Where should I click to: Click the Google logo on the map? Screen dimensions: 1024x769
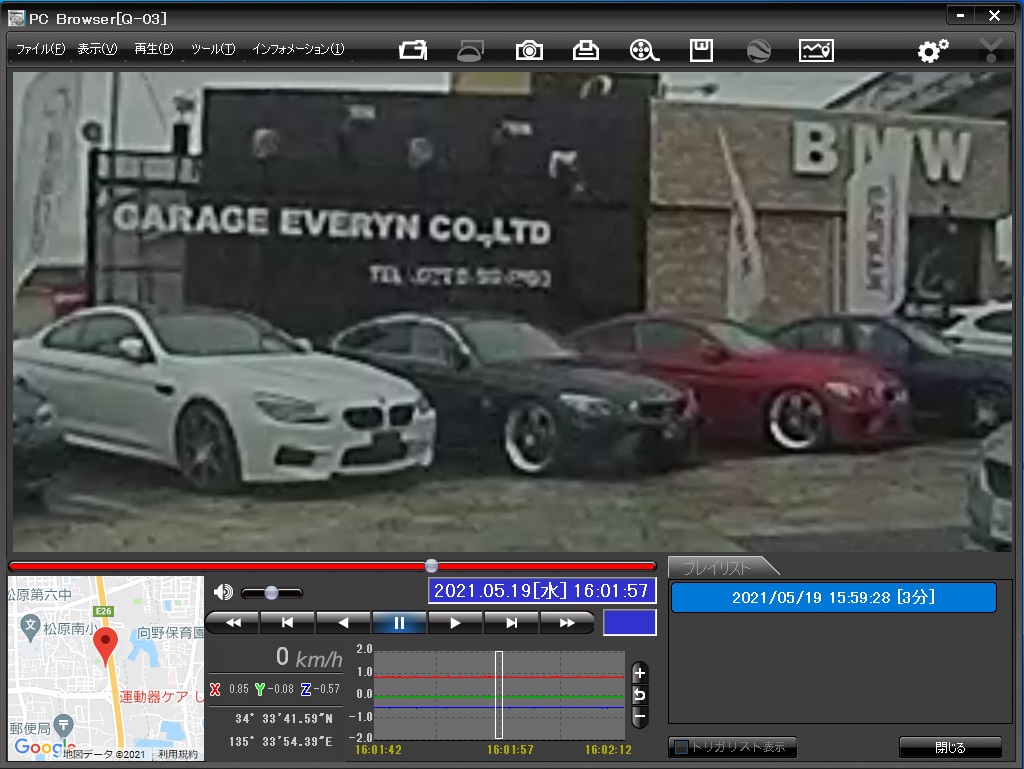[44, 747]
